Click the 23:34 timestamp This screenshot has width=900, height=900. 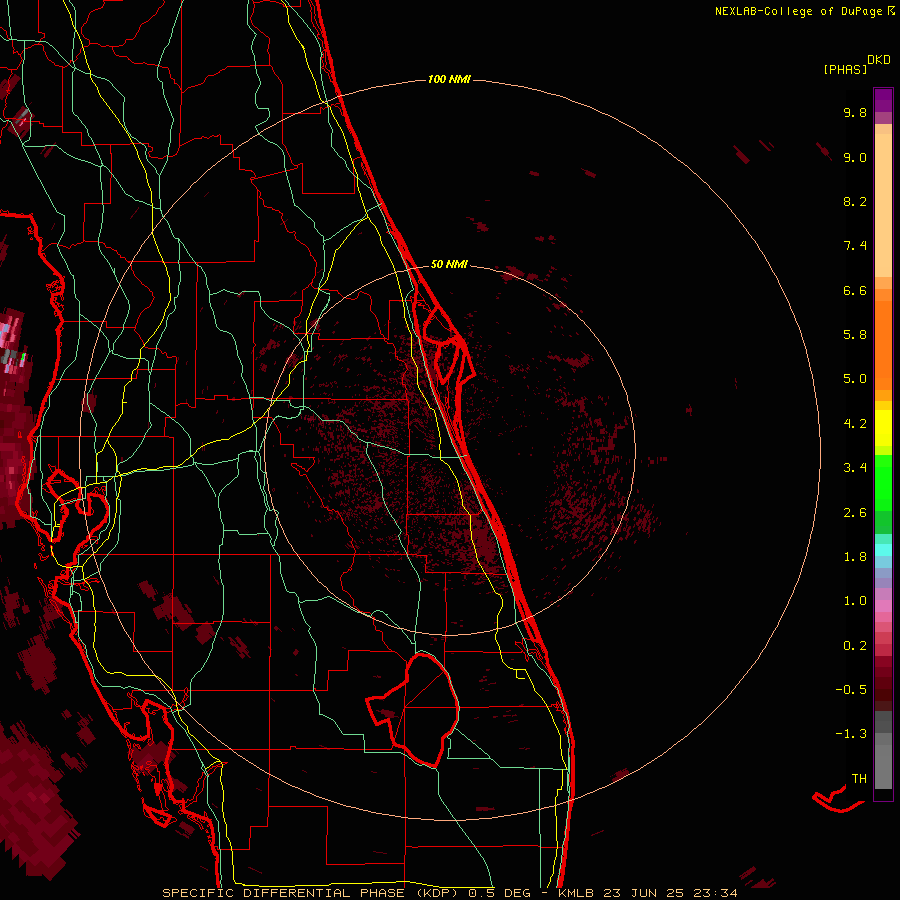point(715,893)
